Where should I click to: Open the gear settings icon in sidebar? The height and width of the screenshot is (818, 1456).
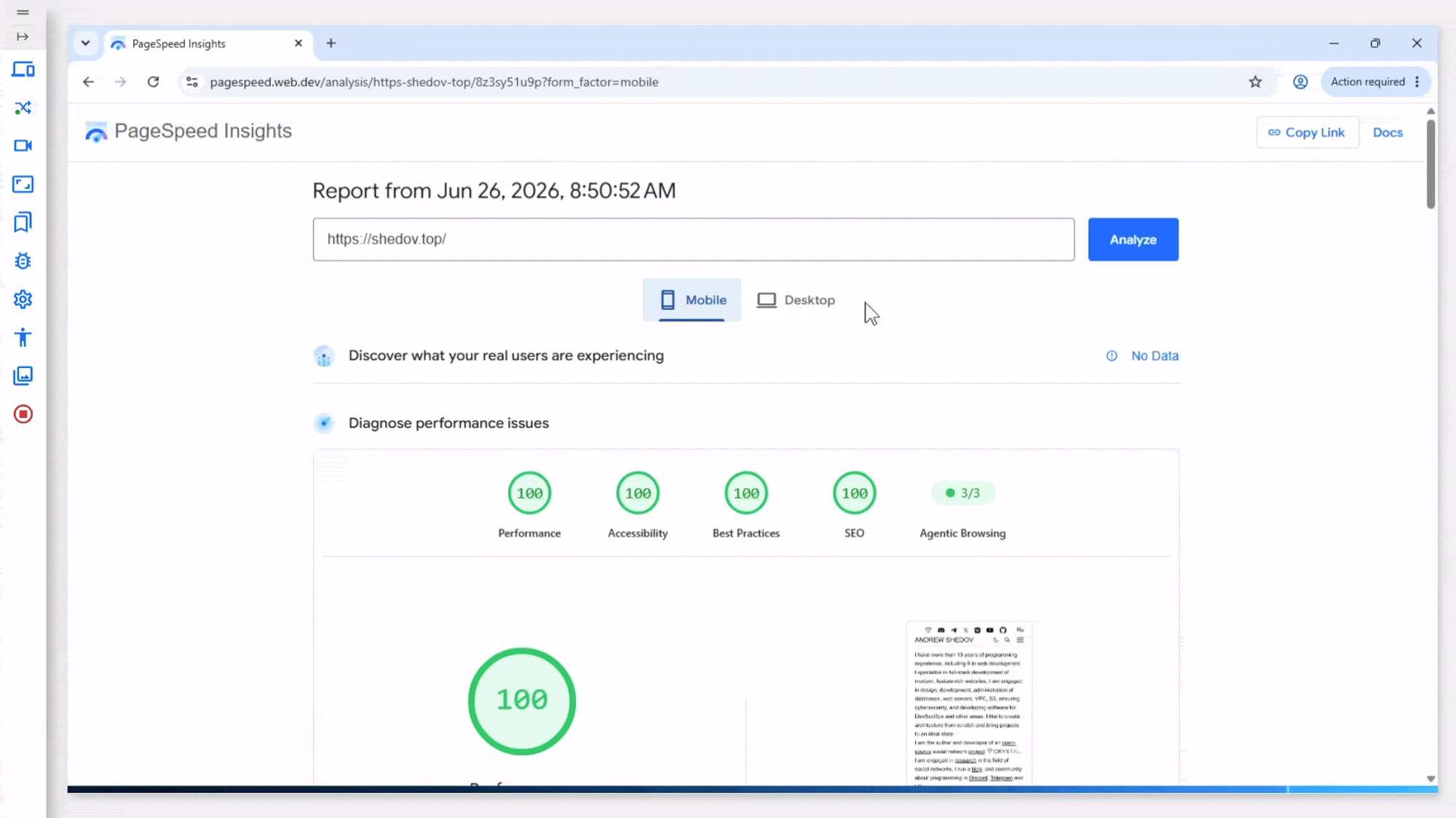point(23,299)
